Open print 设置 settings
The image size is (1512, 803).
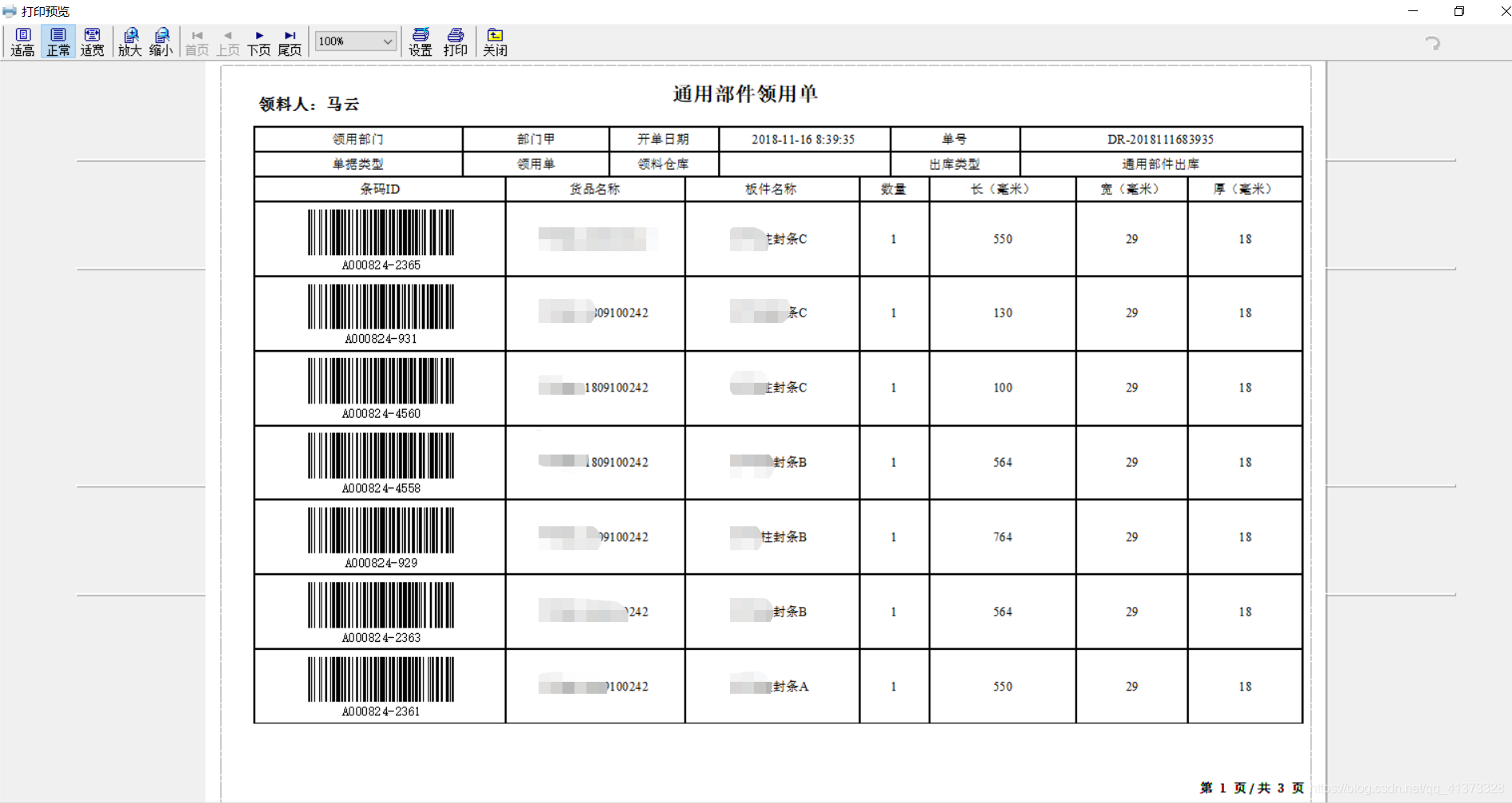click(420, 41)
